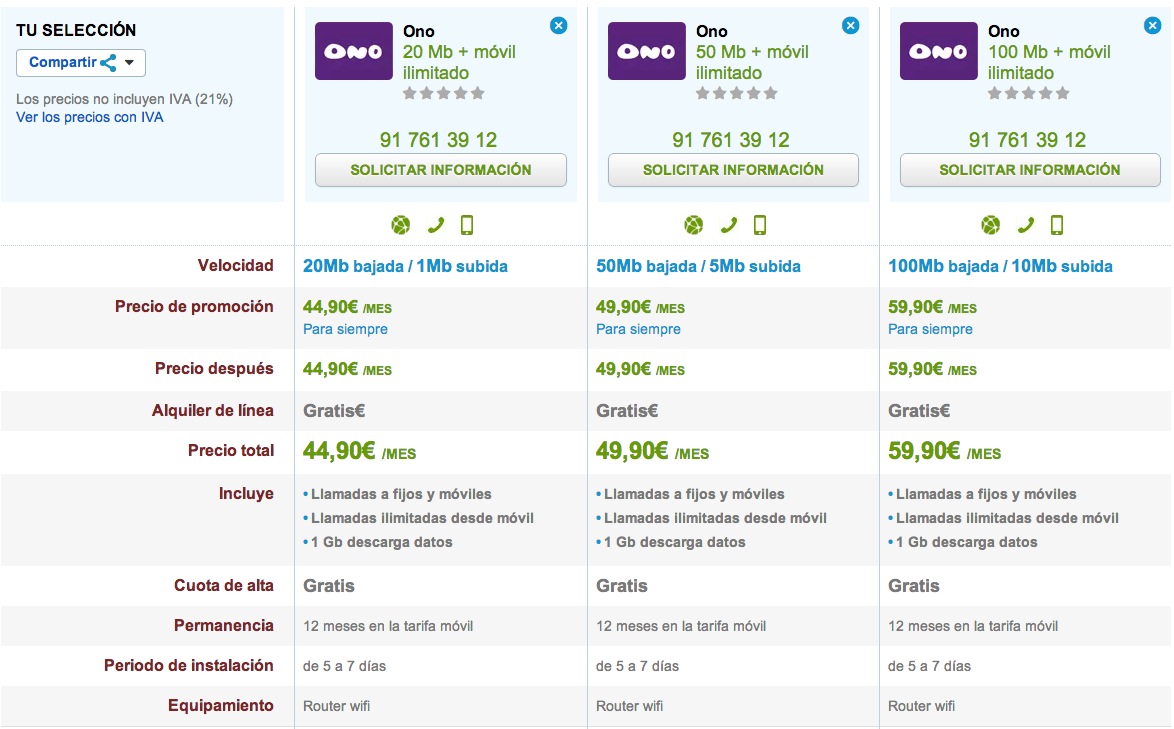Screen dimensions: 1174x729
Task: Click the 59,90€ /MES price in Precio total
Action: point(944,451)
